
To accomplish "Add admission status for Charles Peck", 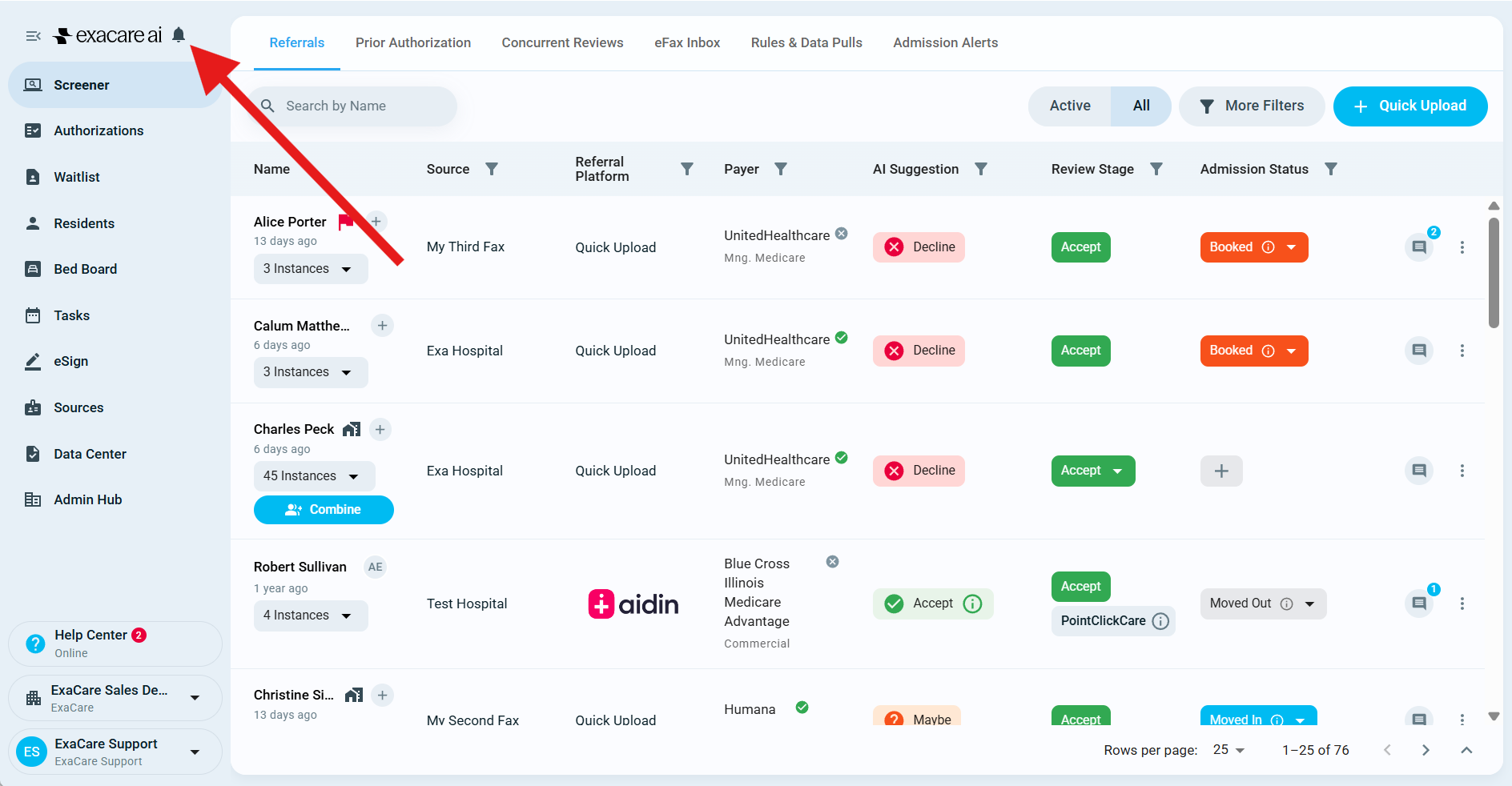I will (x=1221, y=471).
